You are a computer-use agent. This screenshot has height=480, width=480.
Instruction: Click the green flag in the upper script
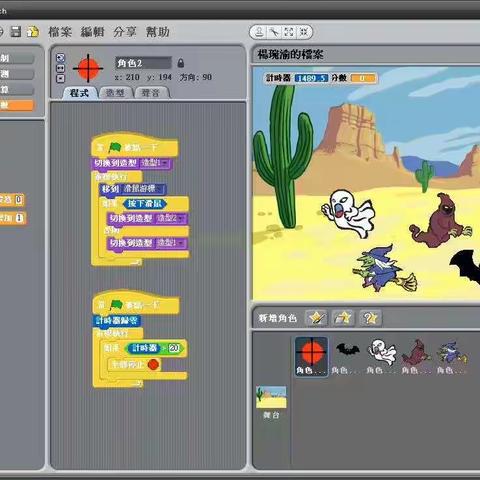pyautogui.click(x=115, y=147)
